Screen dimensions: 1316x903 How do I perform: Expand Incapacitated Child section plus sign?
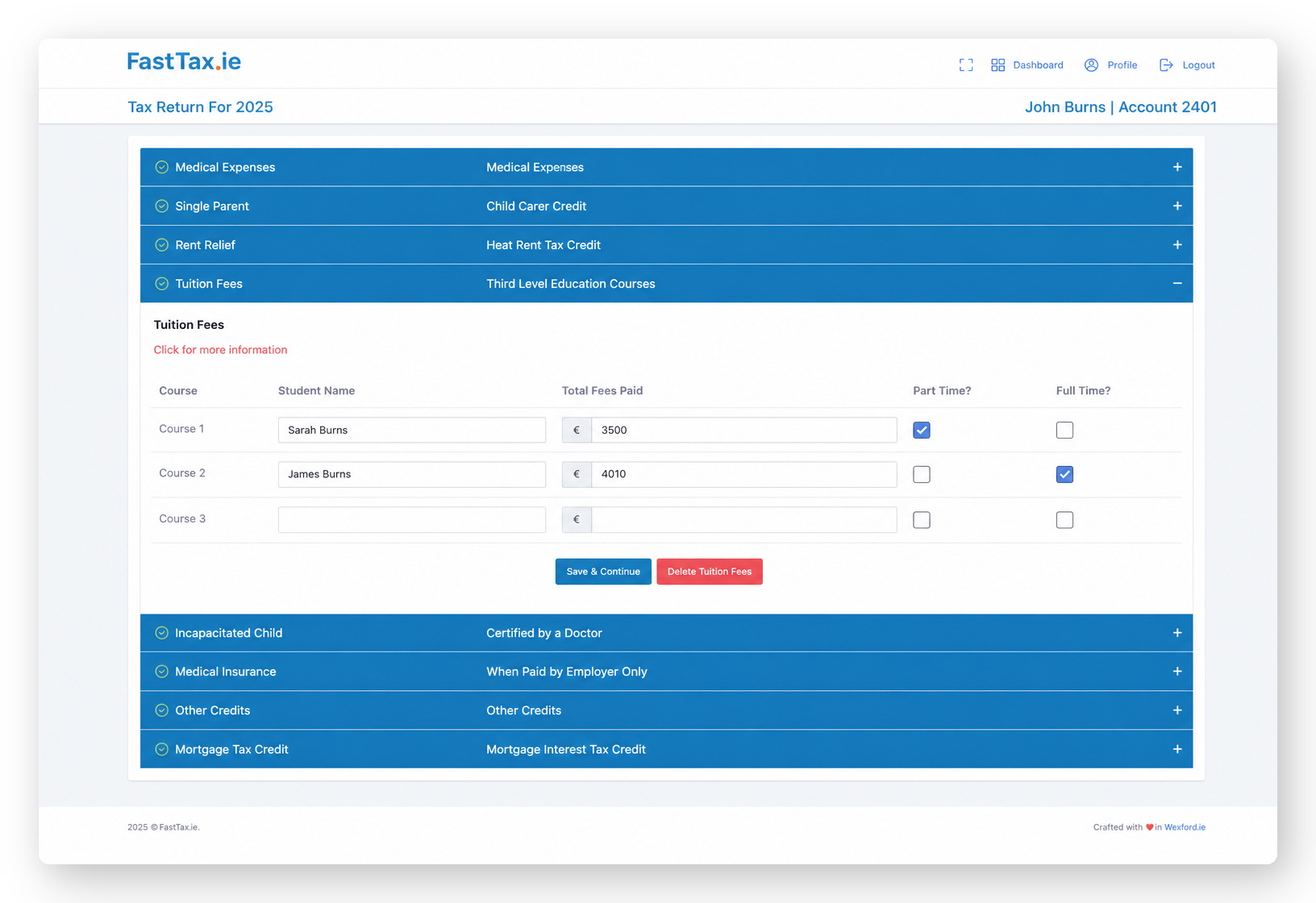[x=1177, y=633]
